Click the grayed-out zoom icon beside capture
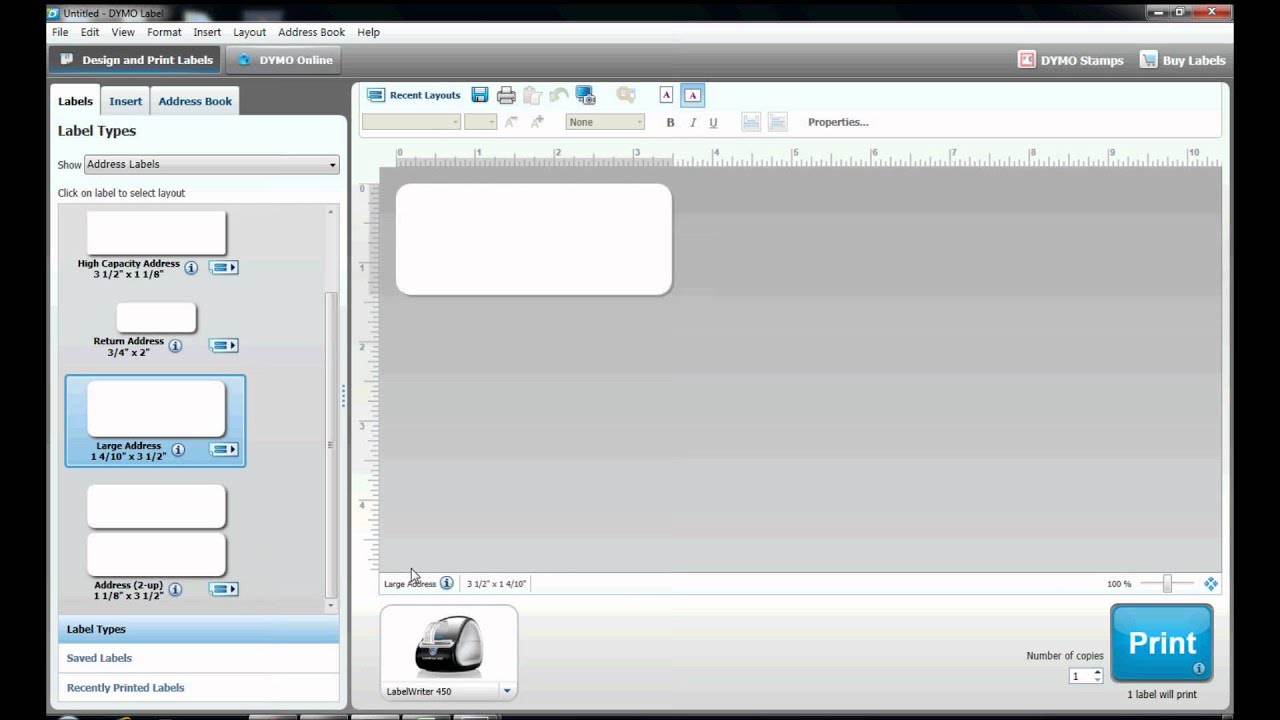 pyautogui.click(x=626, y=95)
